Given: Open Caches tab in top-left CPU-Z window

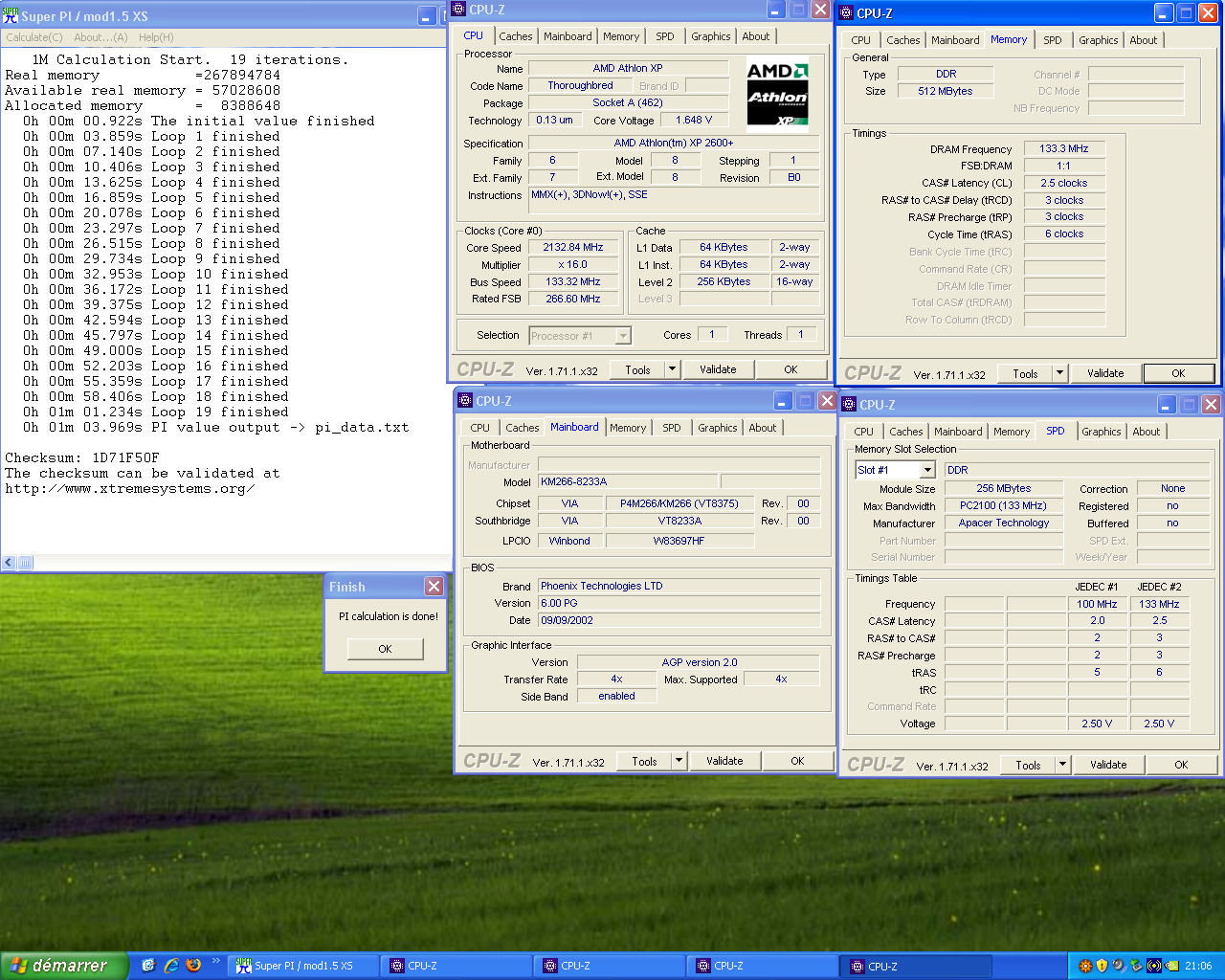Looking at the screenshot, I should click(x=515, y=36).
